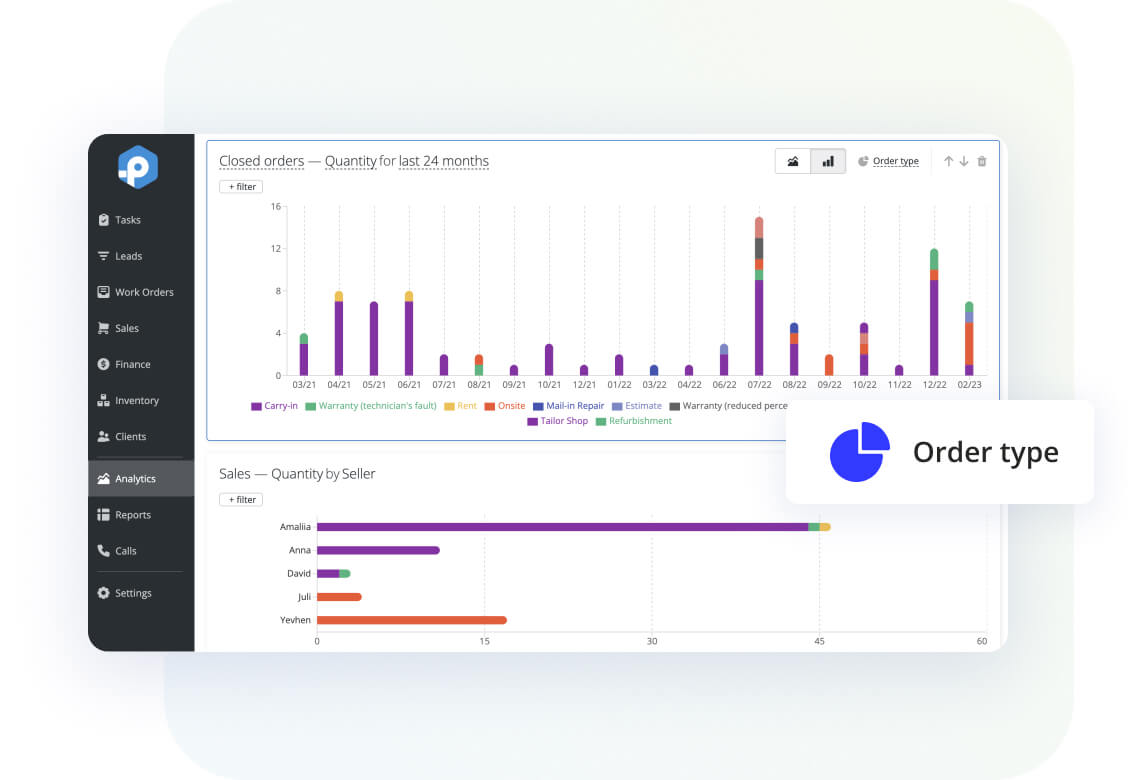Open Sales from the sidebar
Image resolution: width=1142 pixels, height=780 pixels.
tap(104, 328)
